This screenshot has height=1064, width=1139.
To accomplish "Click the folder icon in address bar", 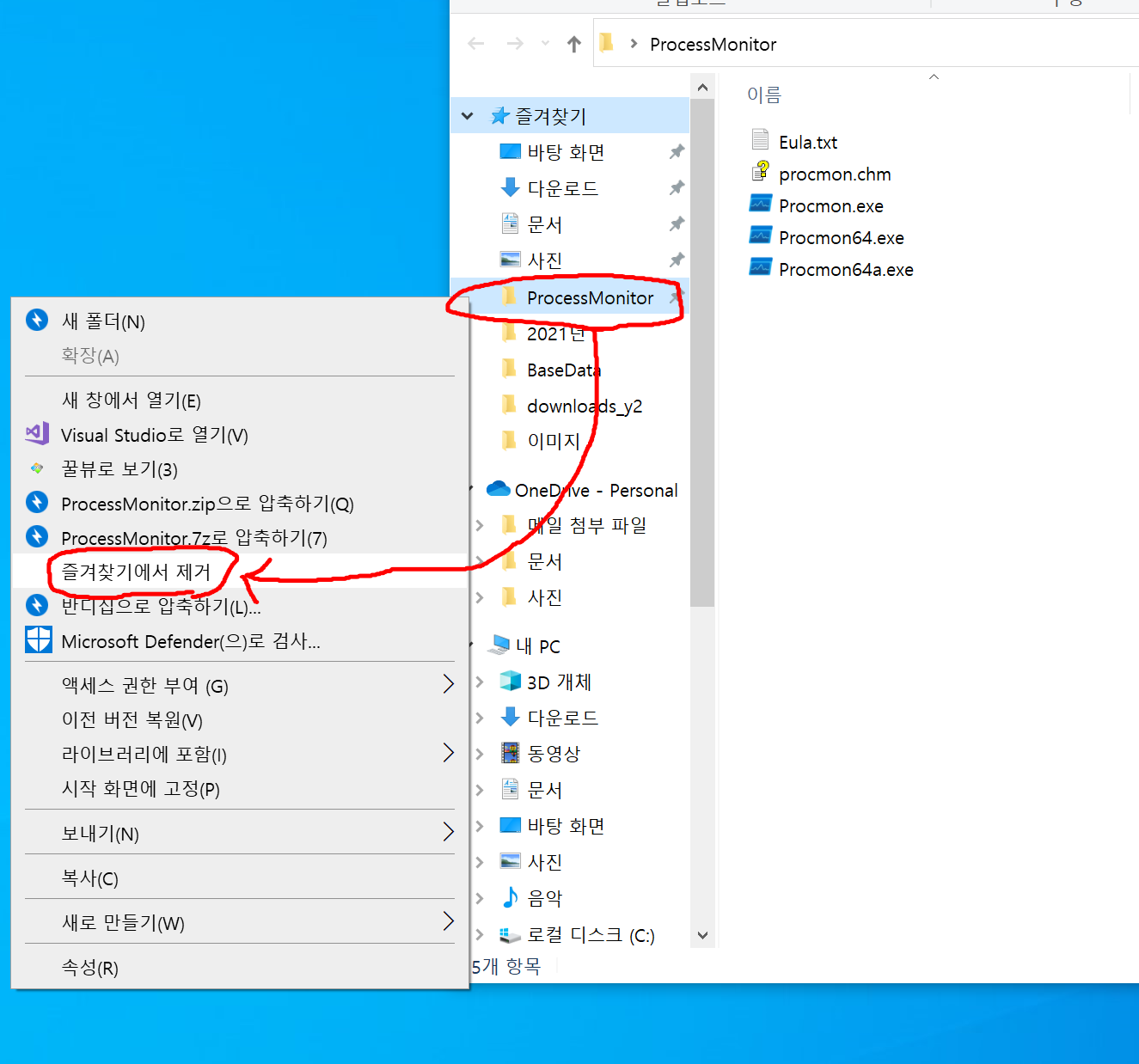I will pyautogui.click(x=607, y=42).
